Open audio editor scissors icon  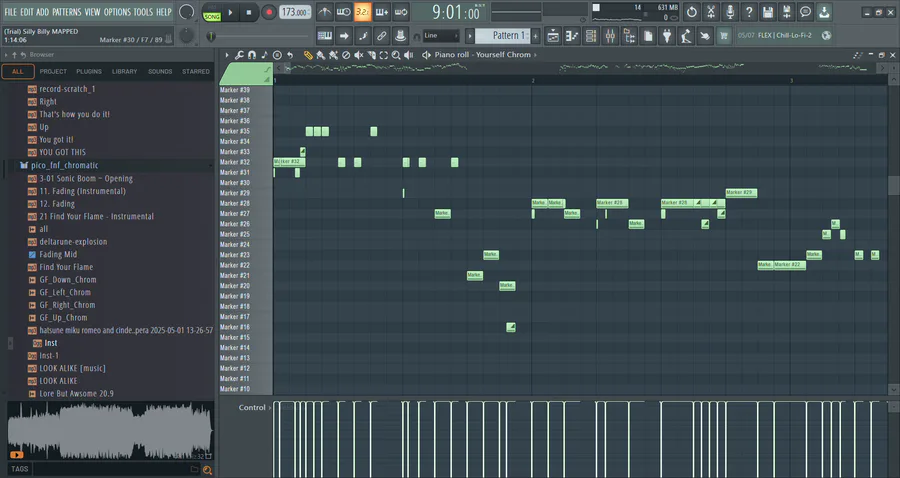(711, 11)
